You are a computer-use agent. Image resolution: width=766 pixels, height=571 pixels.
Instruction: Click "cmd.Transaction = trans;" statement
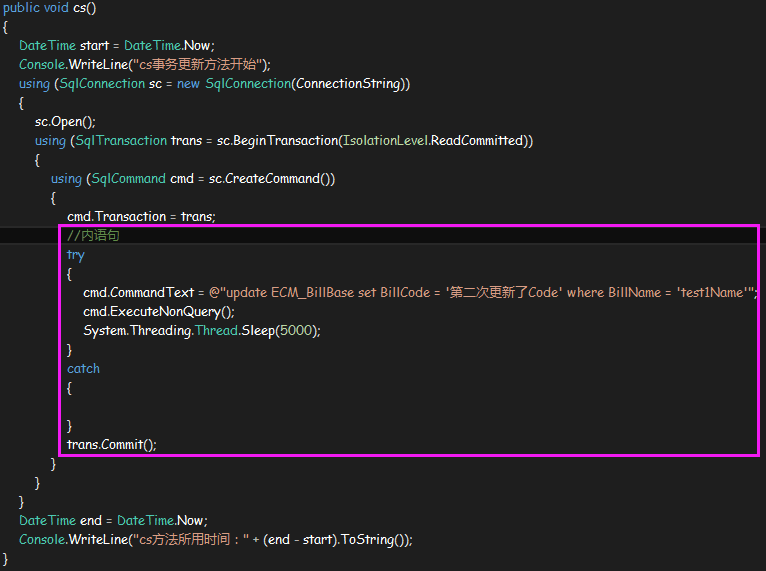click(x=141, y=216)
